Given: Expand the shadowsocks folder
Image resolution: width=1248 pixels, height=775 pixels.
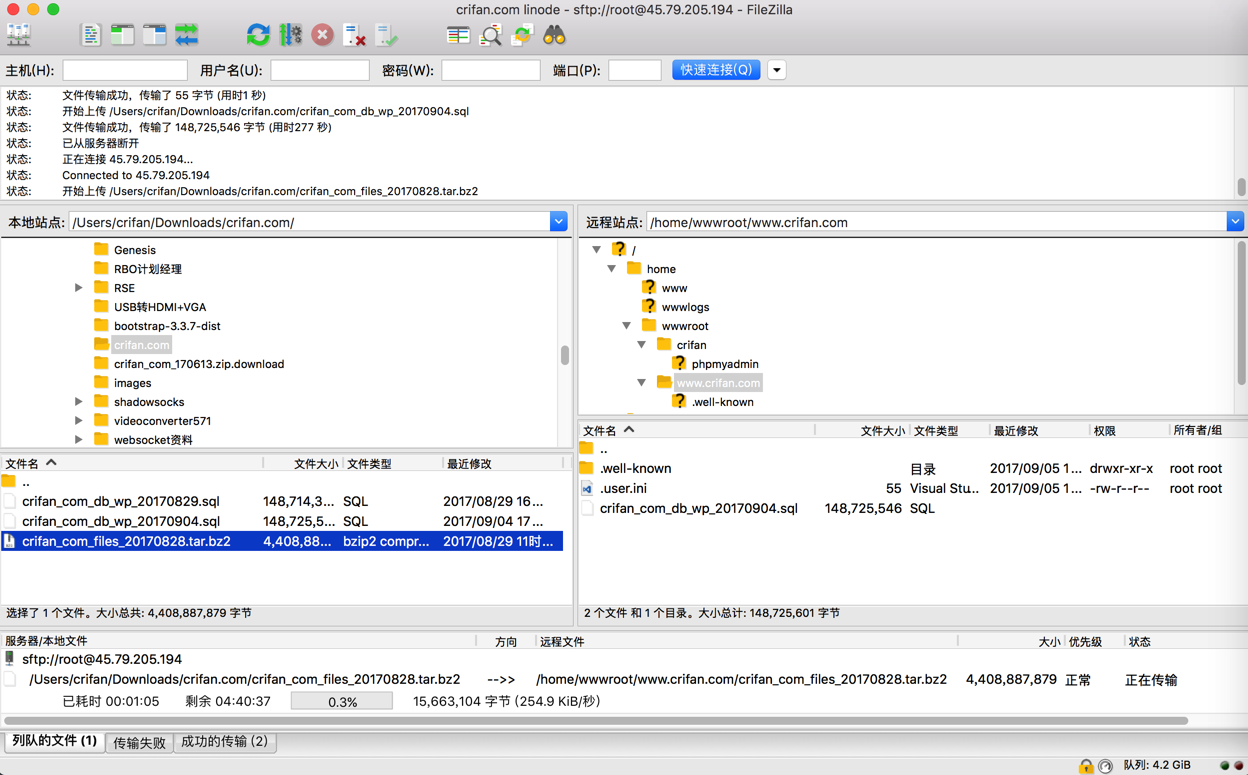Looking at the screenshot, I should click(x=79, y=402).
